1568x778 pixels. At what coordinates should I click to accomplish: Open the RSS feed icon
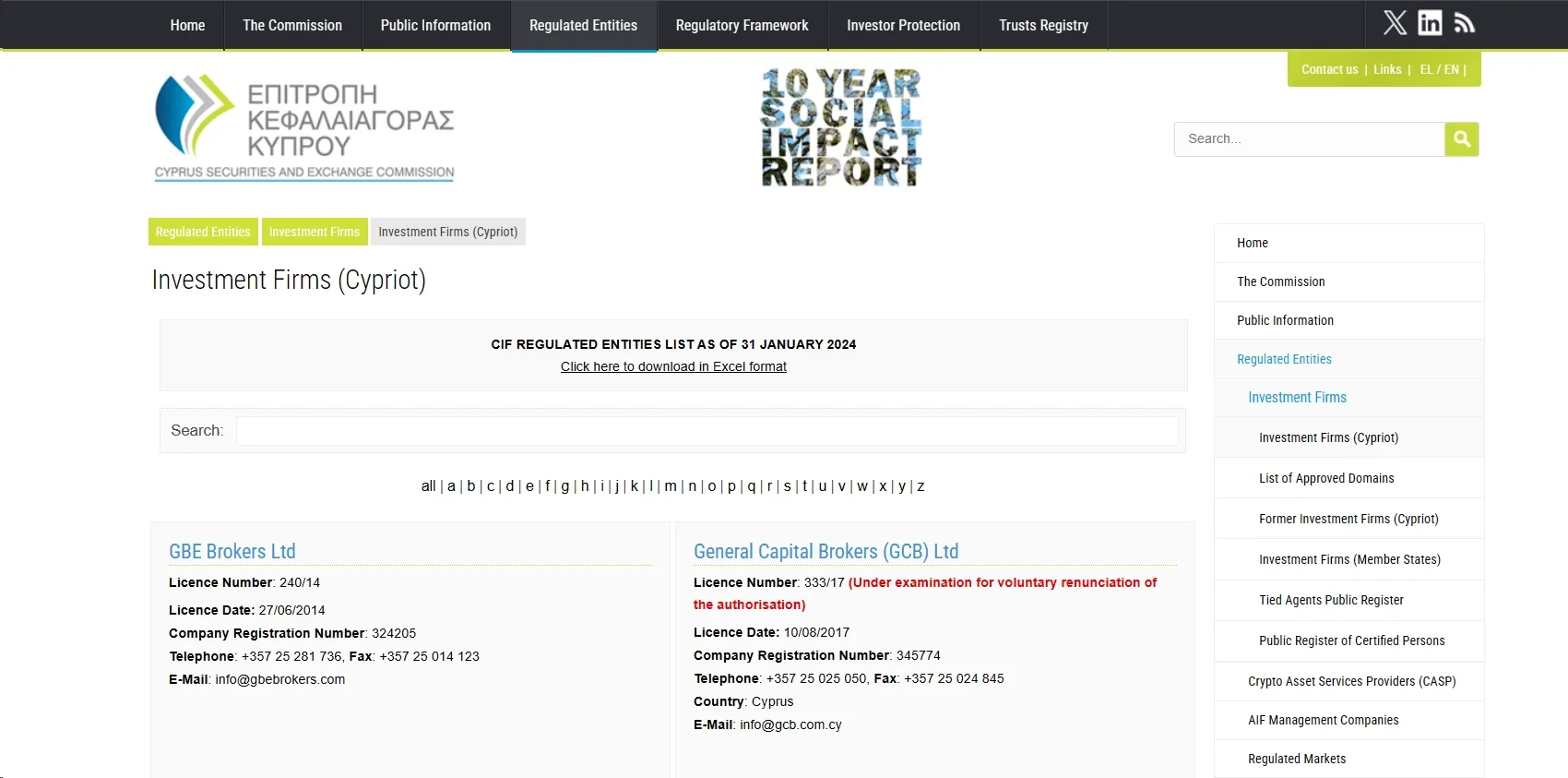1464,23
